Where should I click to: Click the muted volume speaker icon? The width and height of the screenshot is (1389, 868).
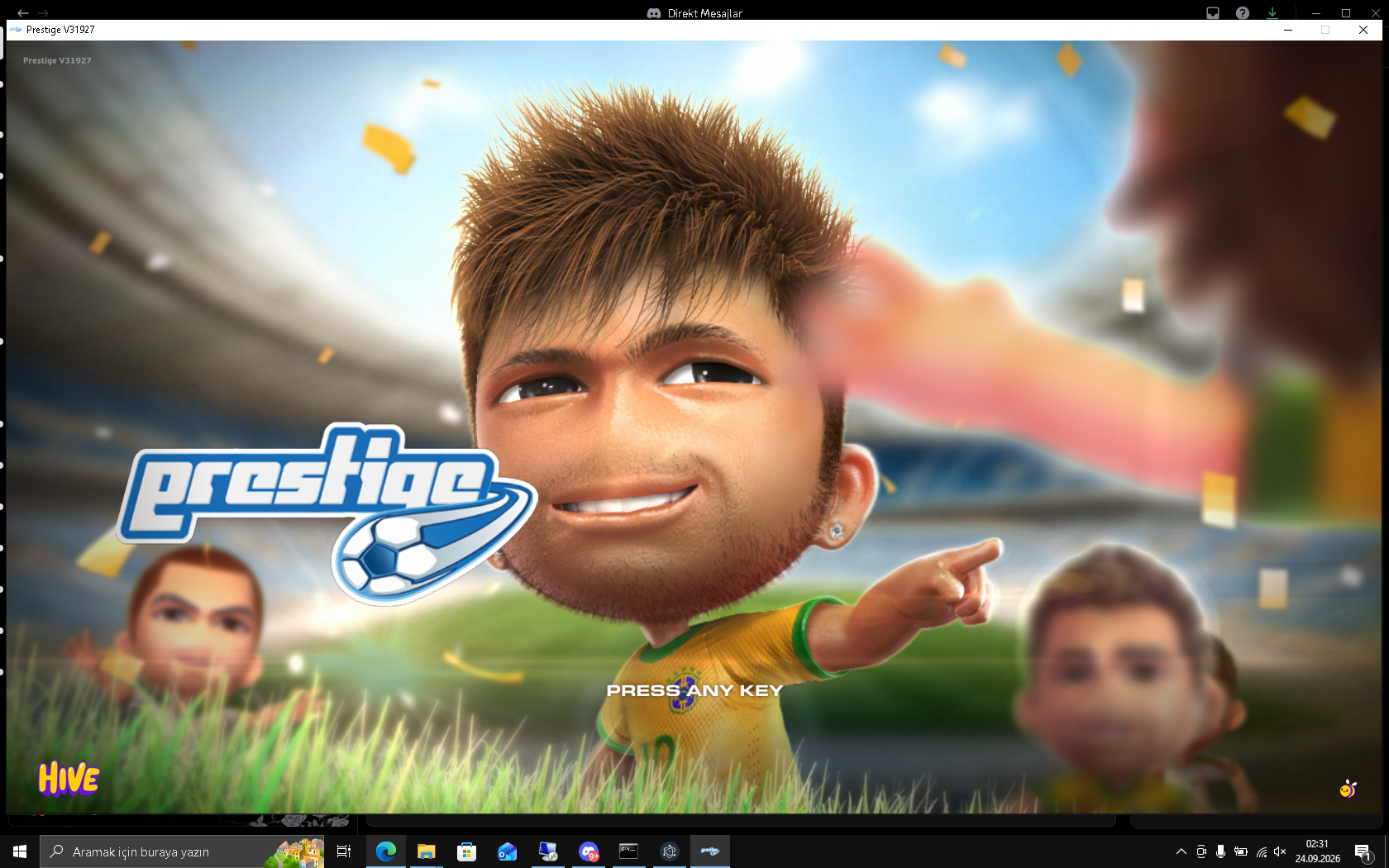click(1281, 851)
